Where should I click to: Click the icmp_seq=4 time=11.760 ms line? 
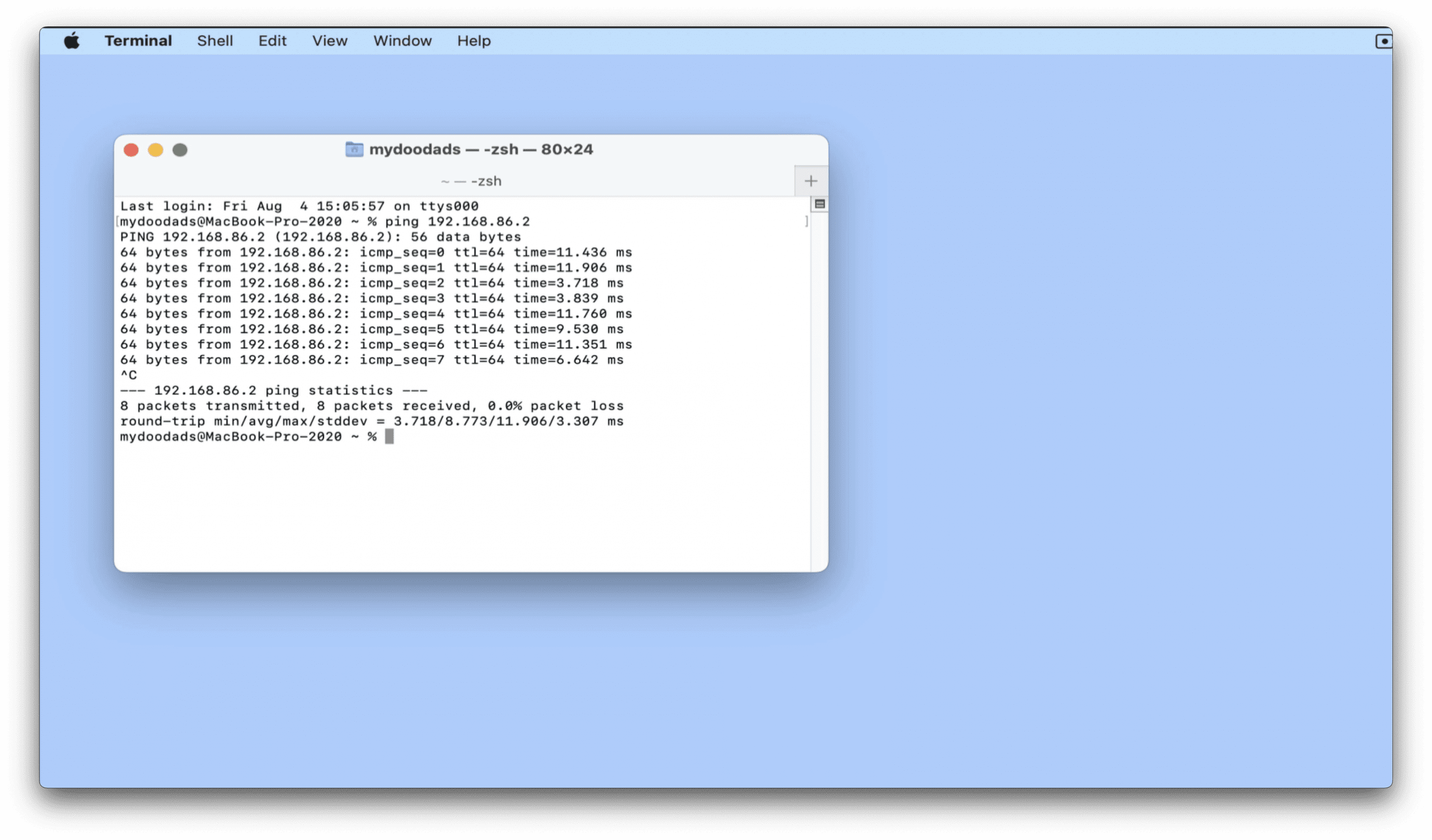[376, 314]
